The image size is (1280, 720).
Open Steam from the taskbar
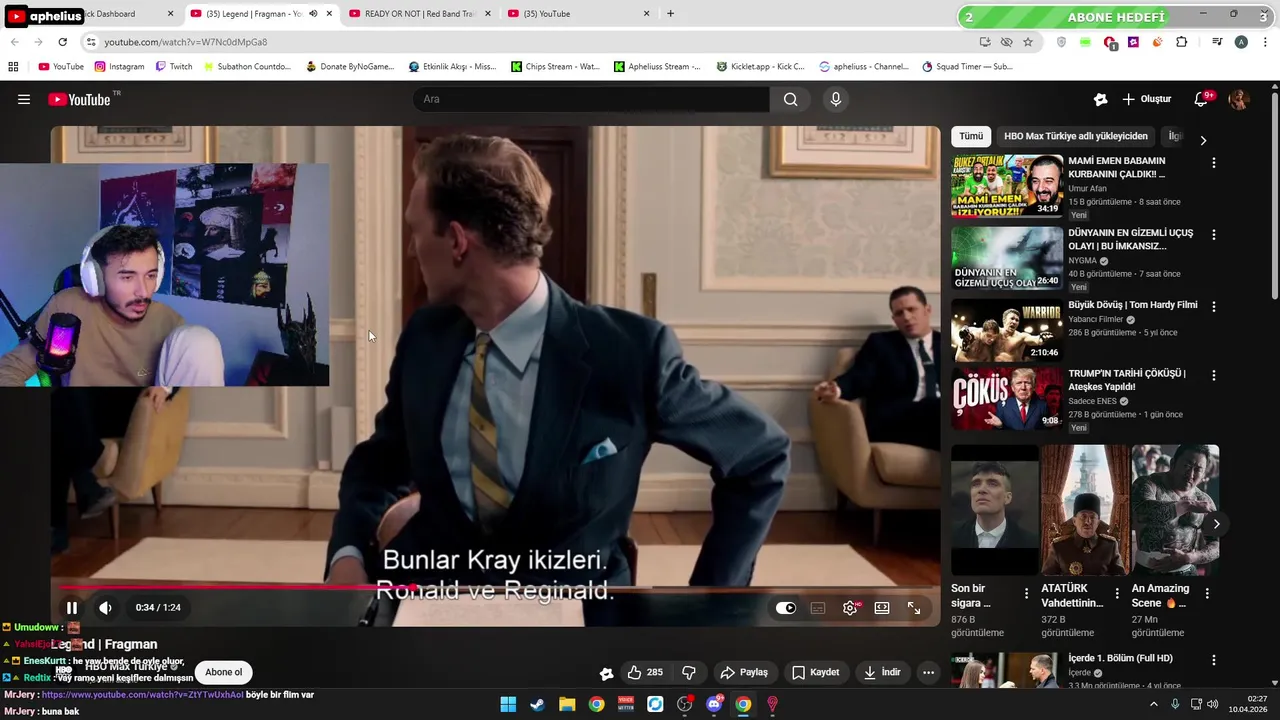[x=537, y=704]
